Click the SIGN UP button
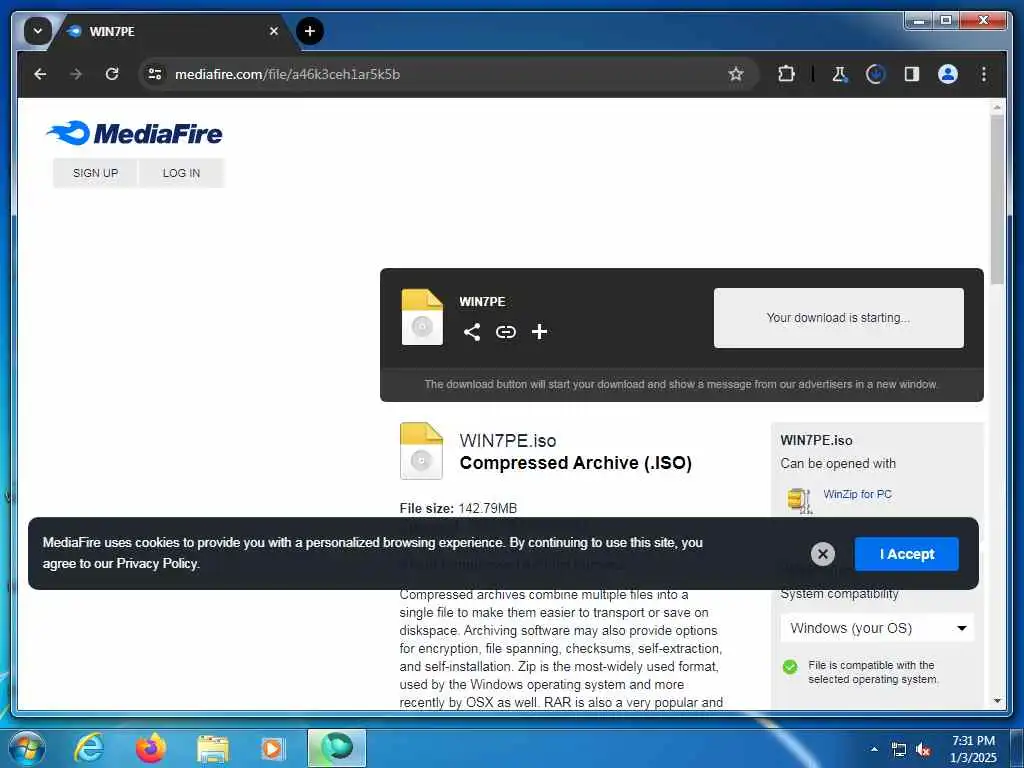This screenshot has height=768, width=1024. (95, 173)
